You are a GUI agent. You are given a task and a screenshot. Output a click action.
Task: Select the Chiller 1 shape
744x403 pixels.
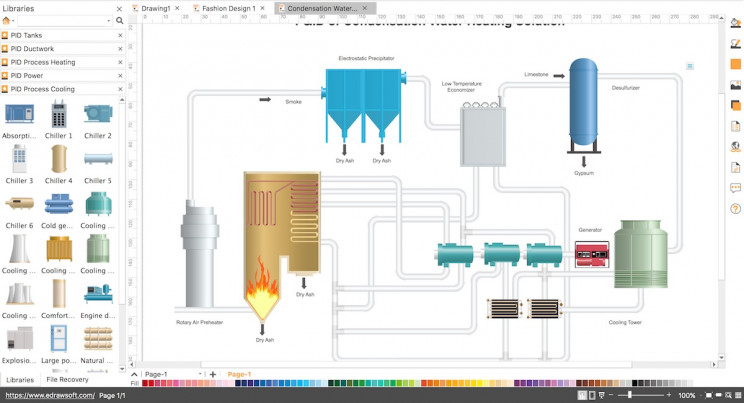coord(59,114)
